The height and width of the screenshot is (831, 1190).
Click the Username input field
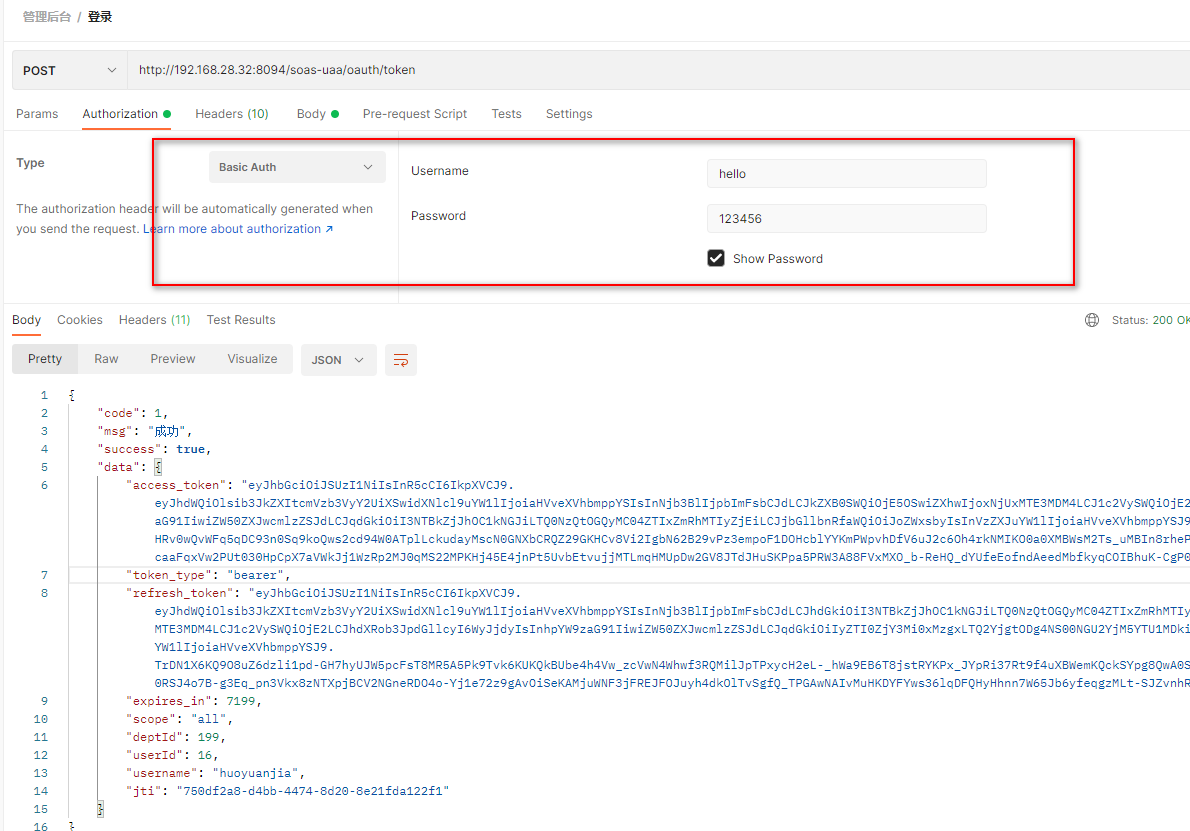(846, 173)
